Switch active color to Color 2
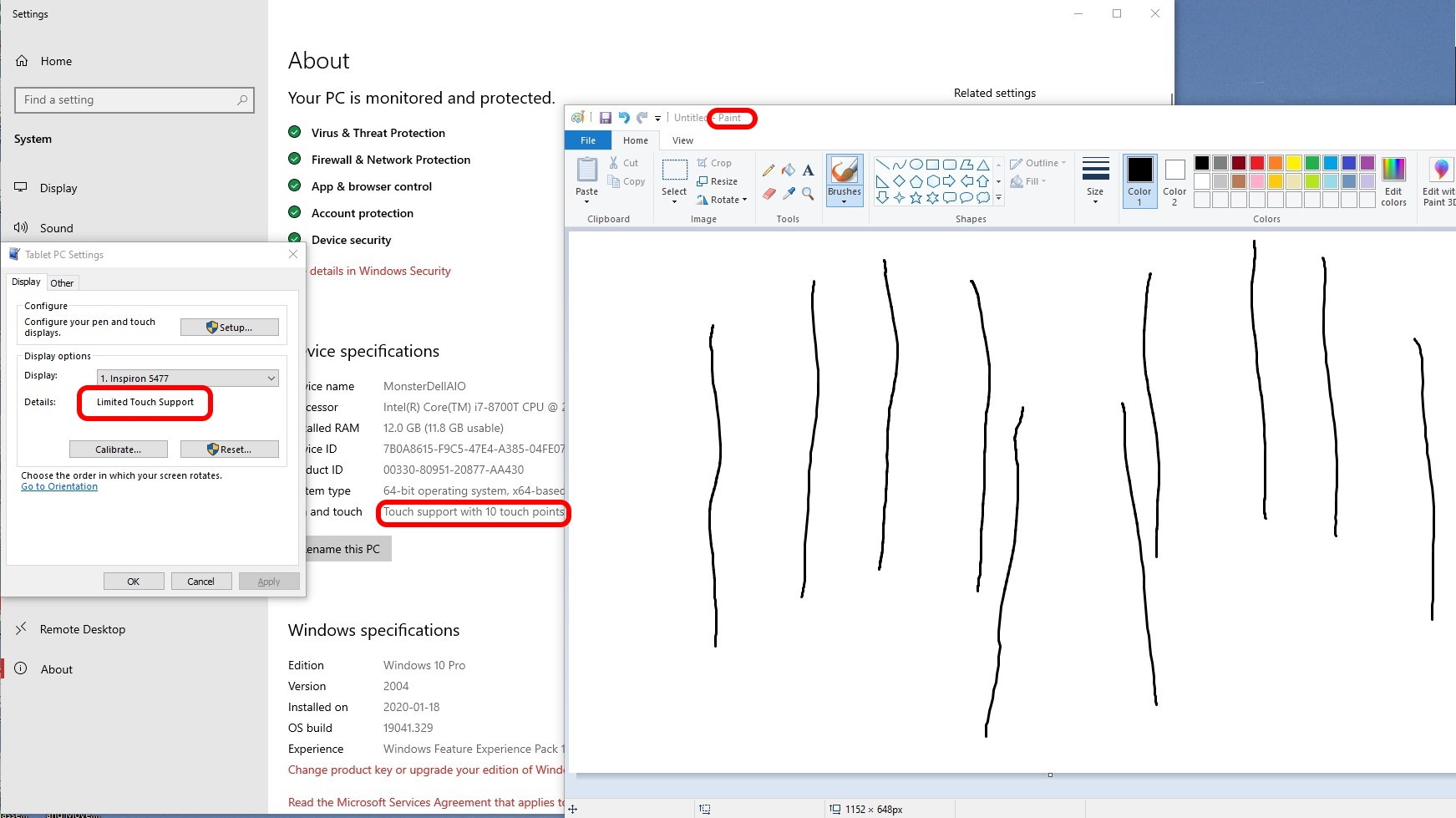Viewport: 1456px width, 818px height. [x=1174, y=180]
